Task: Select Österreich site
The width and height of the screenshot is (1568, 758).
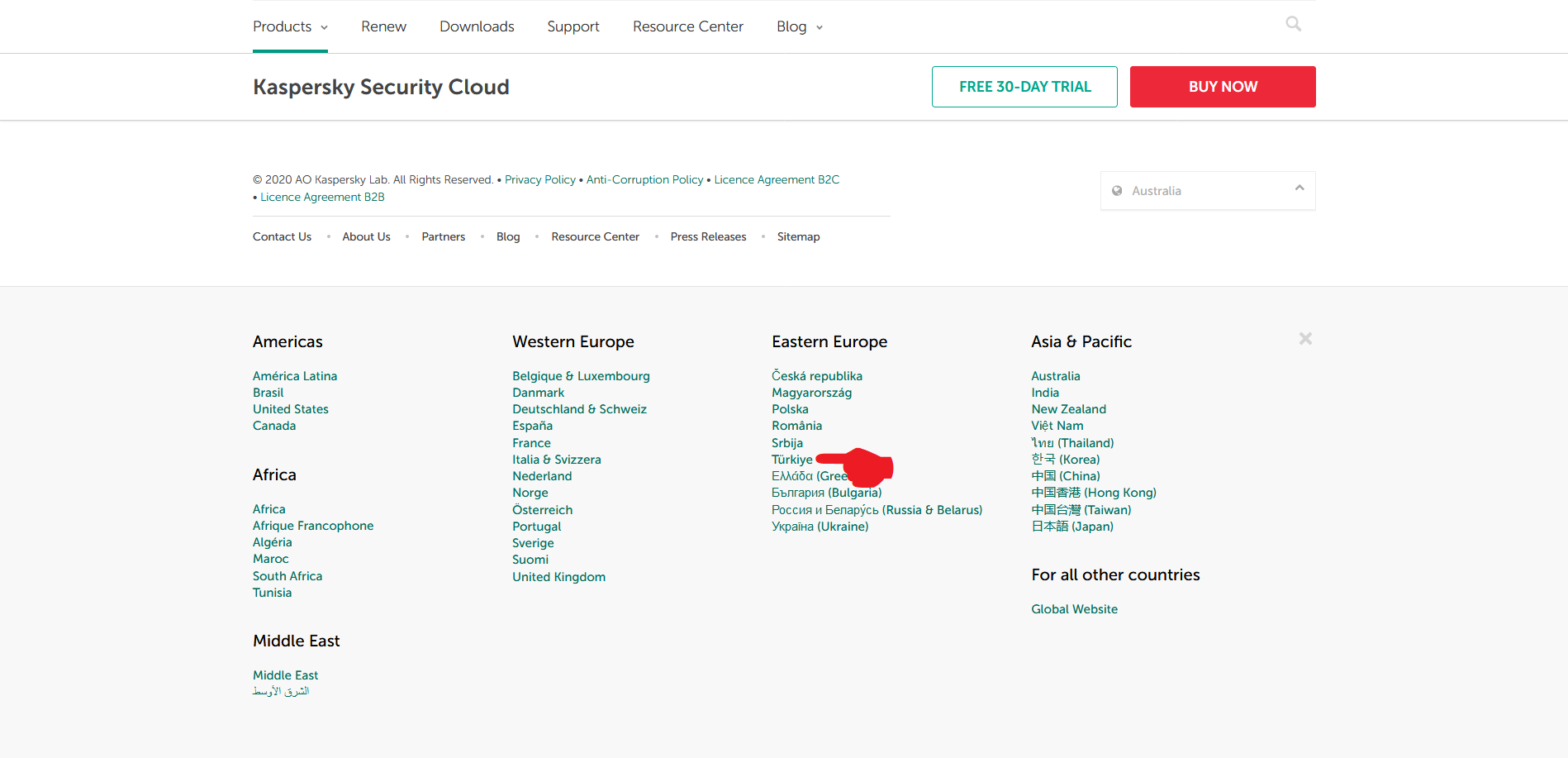Action: (542, 510)
